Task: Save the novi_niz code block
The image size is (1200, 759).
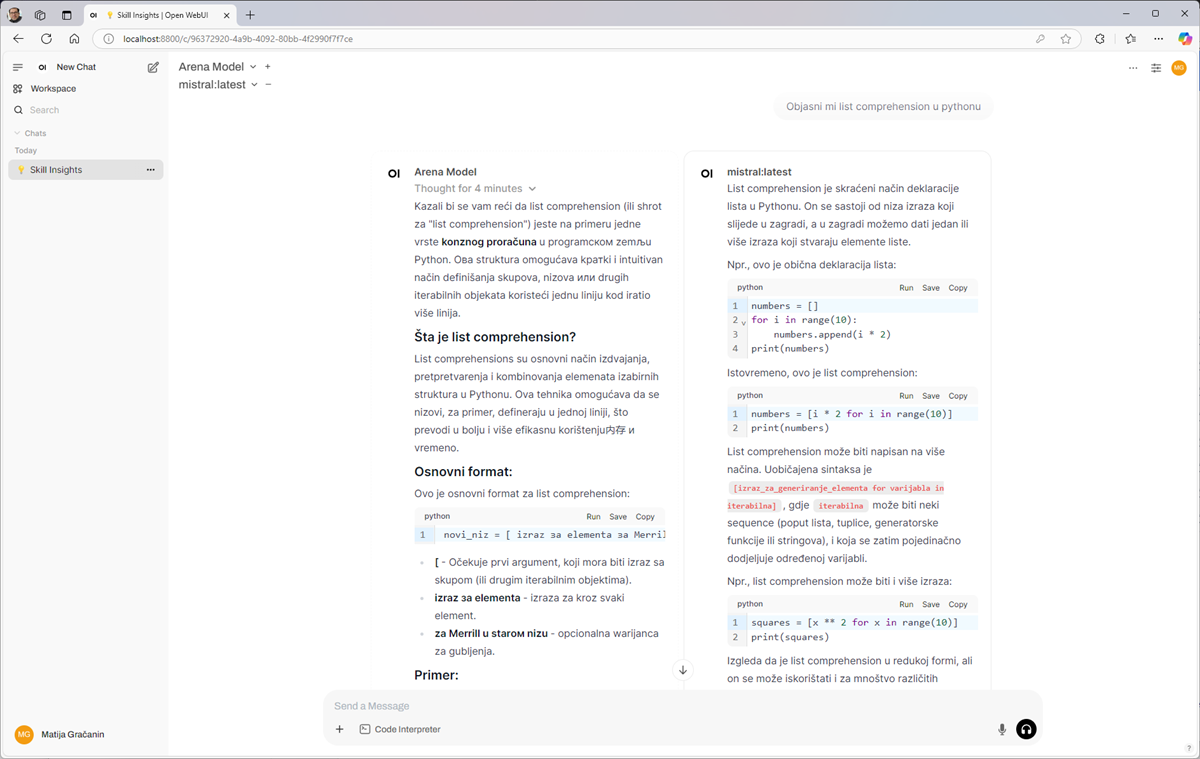Action: tap(618, 517)
